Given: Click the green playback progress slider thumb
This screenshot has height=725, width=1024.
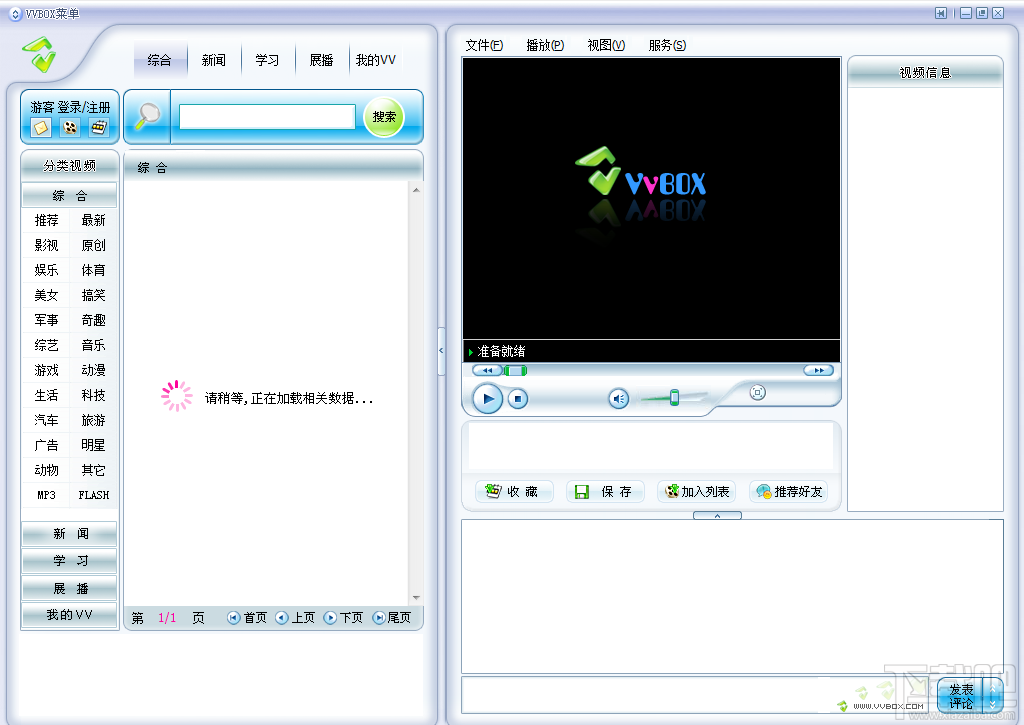Looking at the screenshot, I should point(515,370).
